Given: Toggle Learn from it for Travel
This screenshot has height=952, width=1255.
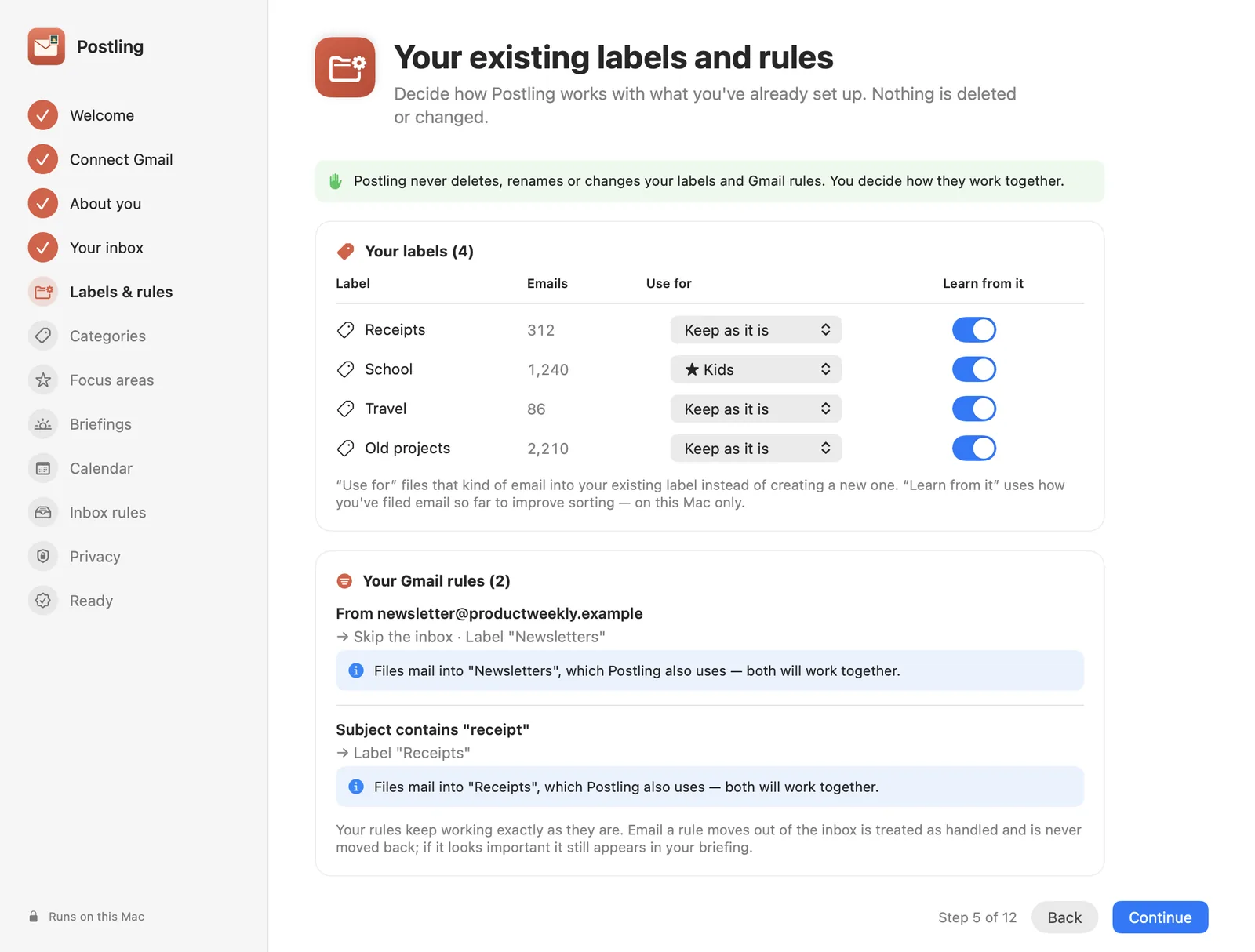Looking at the screenshot, I should [x=974, y=409].
